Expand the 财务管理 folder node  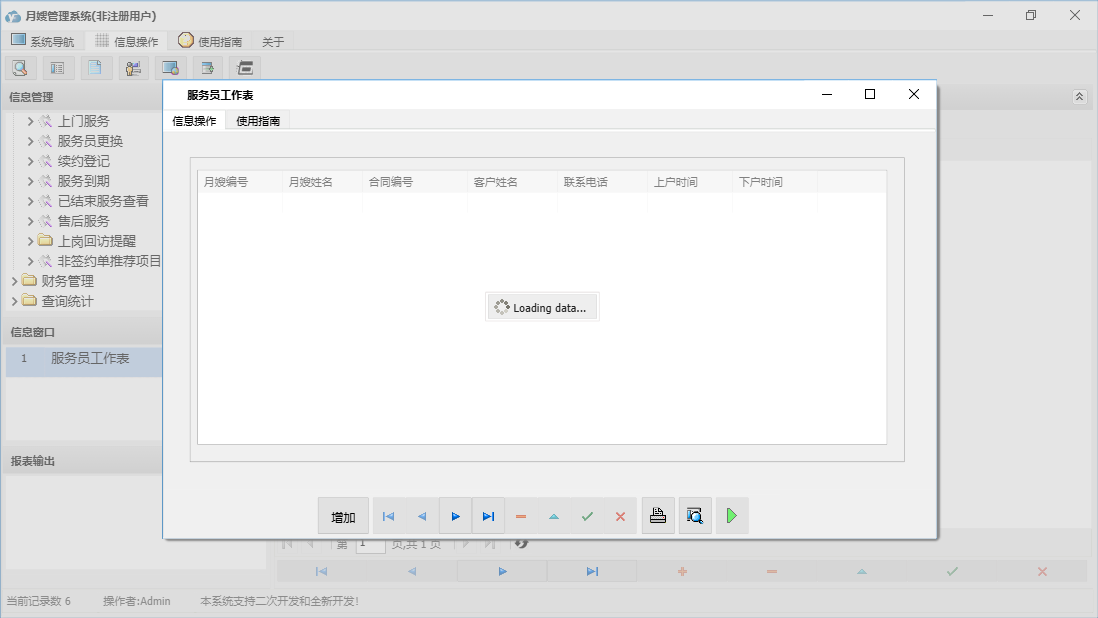13,281
